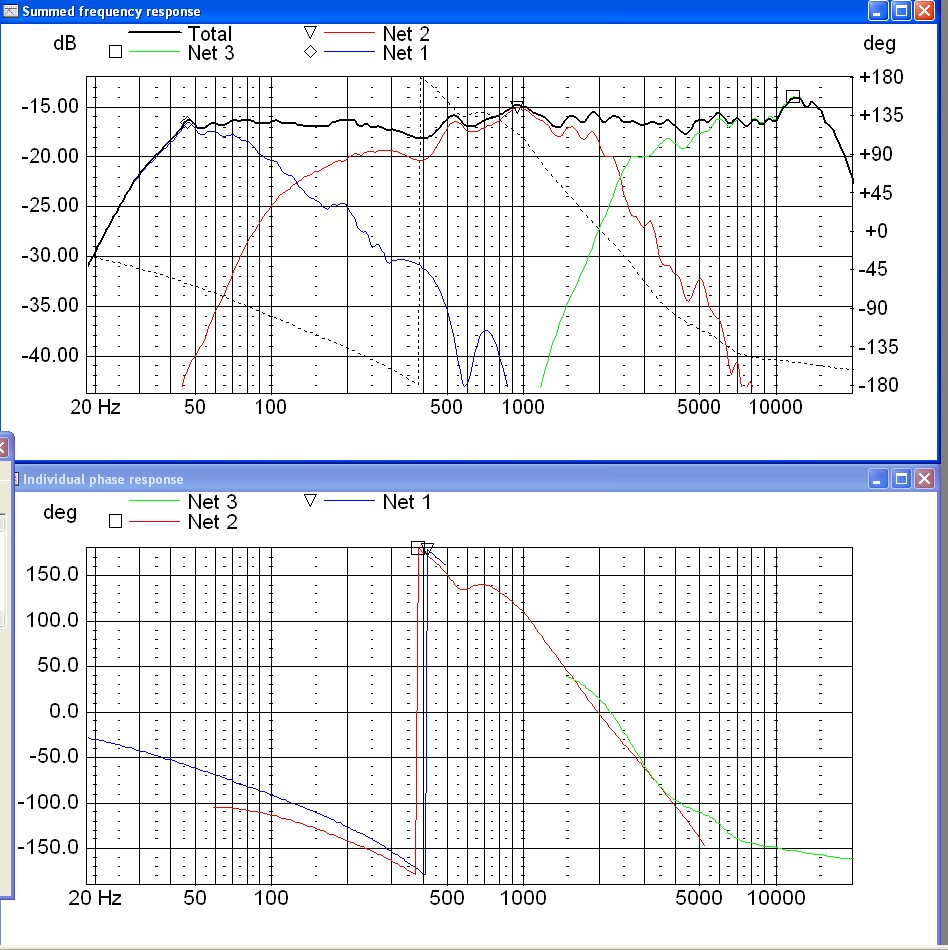Click the 5000 label under phase plot
The width and height of the screenshot is (948, 950).
pyautogui.click(x=698, y=898)
